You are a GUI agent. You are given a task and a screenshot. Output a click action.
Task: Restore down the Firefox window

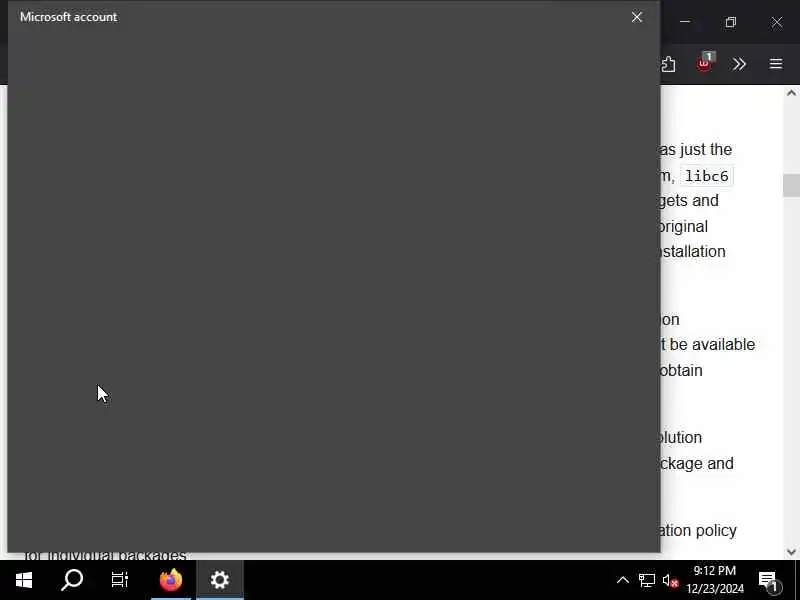click(731, 22)
